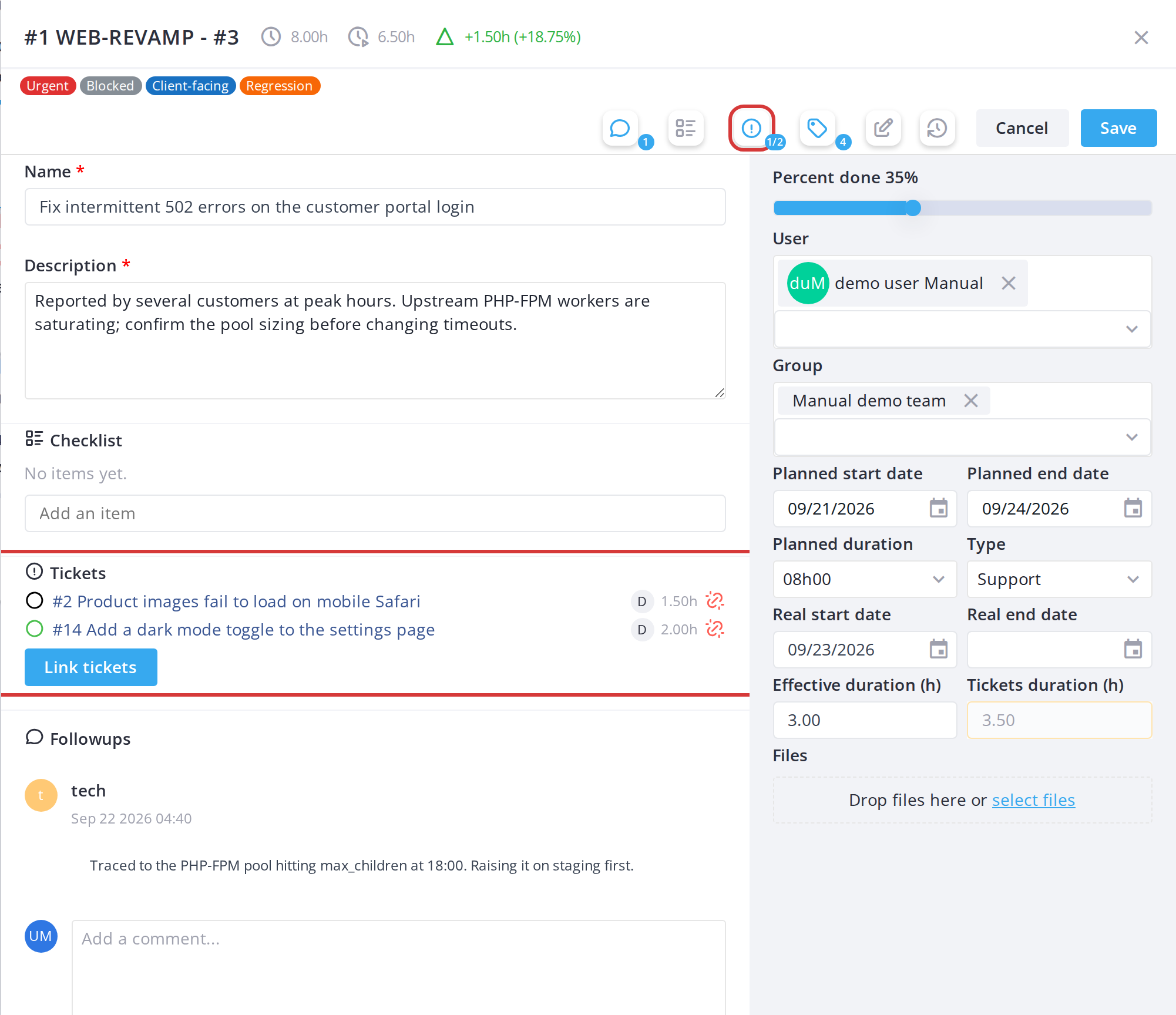This screenshot has height=1015, width=1176.
Task: Toggle status circle of ticket #2
Action: tap(35, 601)
